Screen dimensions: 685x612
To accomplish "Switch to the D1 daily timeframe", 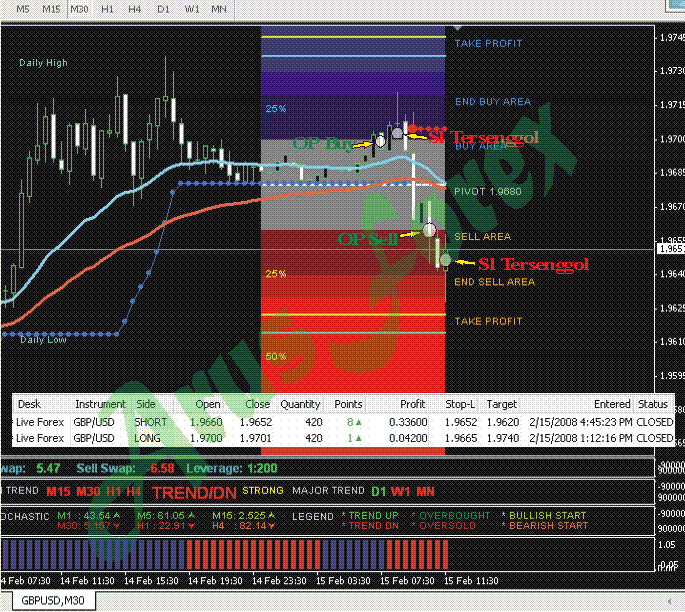I will point(163,8).
